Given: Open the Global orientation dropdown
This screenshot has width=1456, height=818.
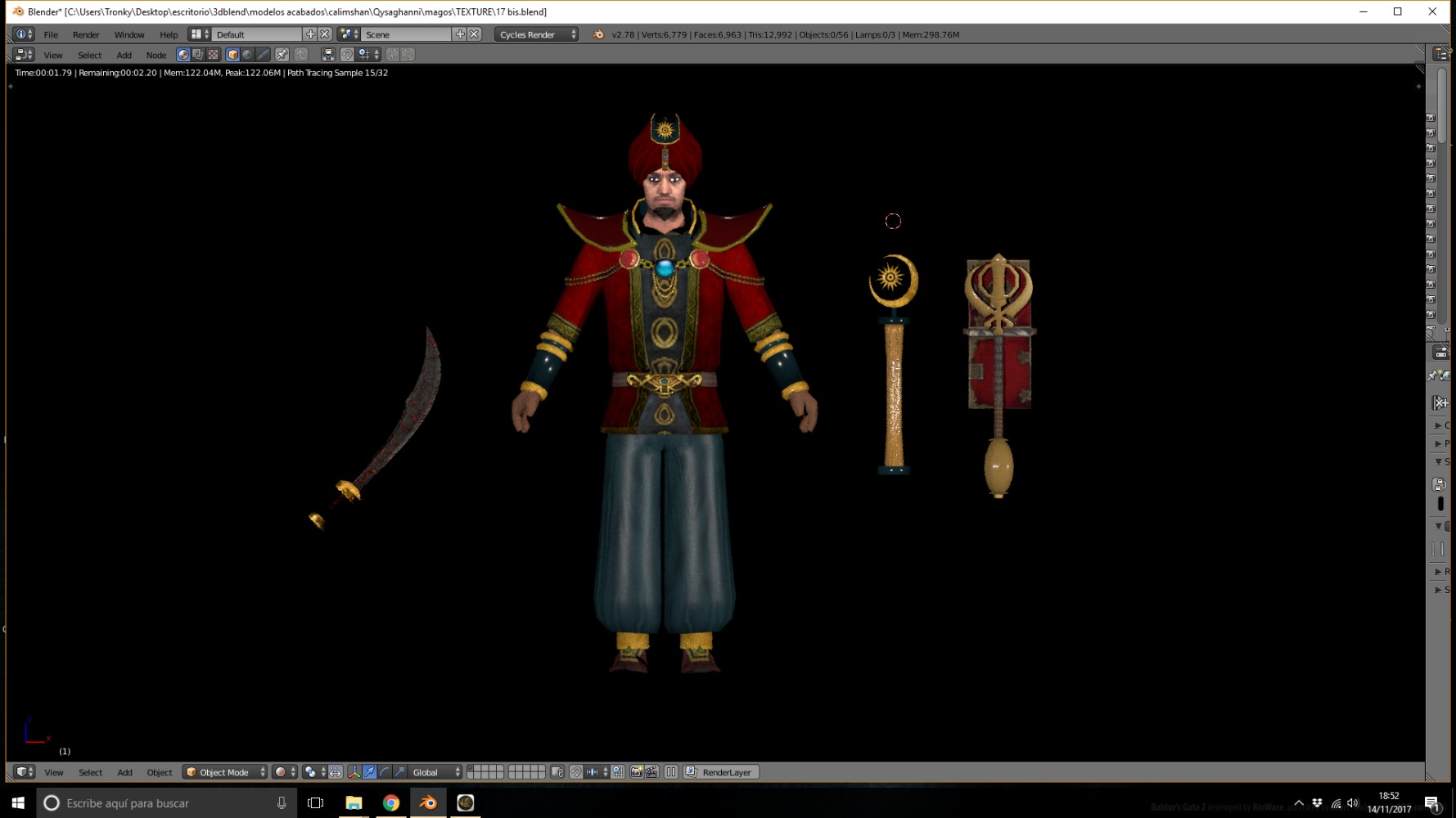Looking at the screenshot, I should (435, 772).
